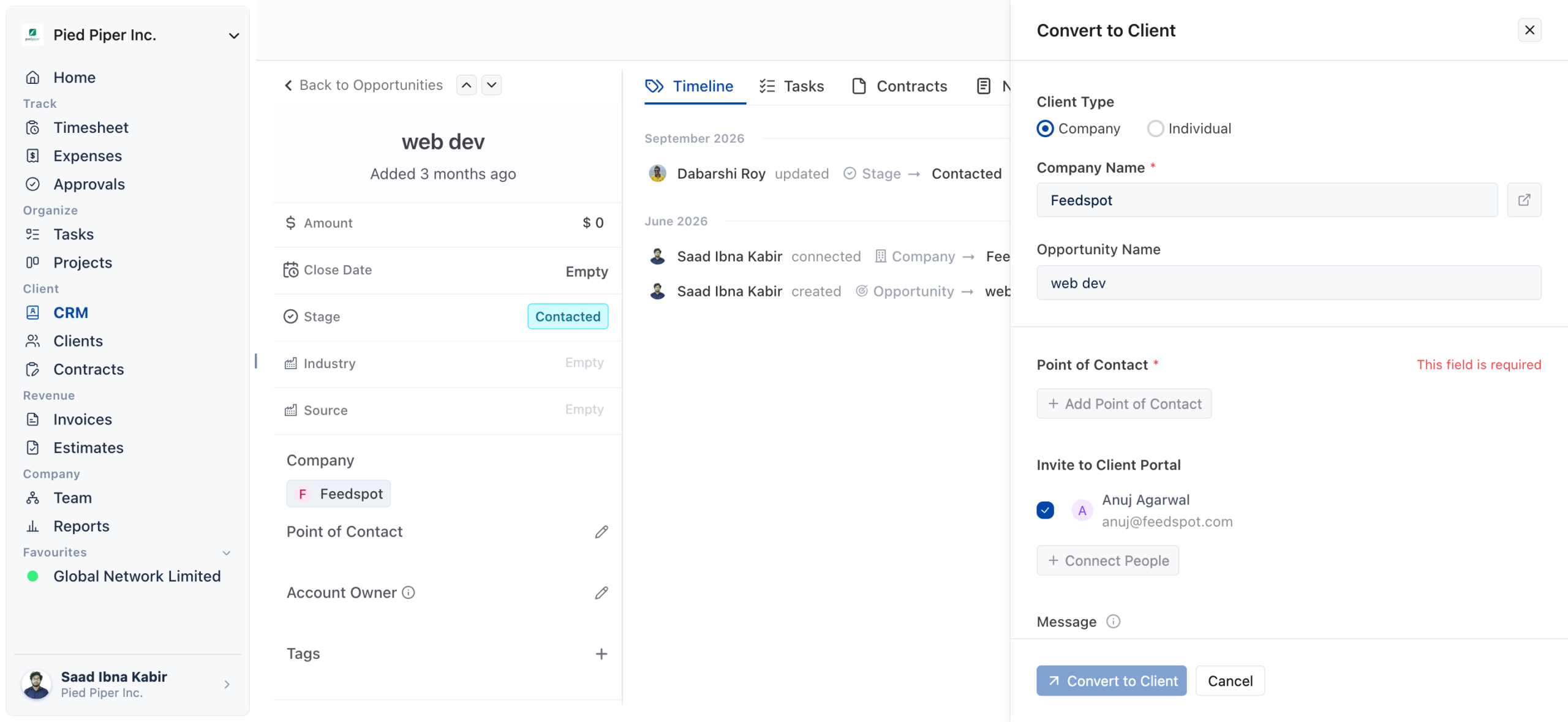Open Approvals from the sidebar

tap(89, 184)
